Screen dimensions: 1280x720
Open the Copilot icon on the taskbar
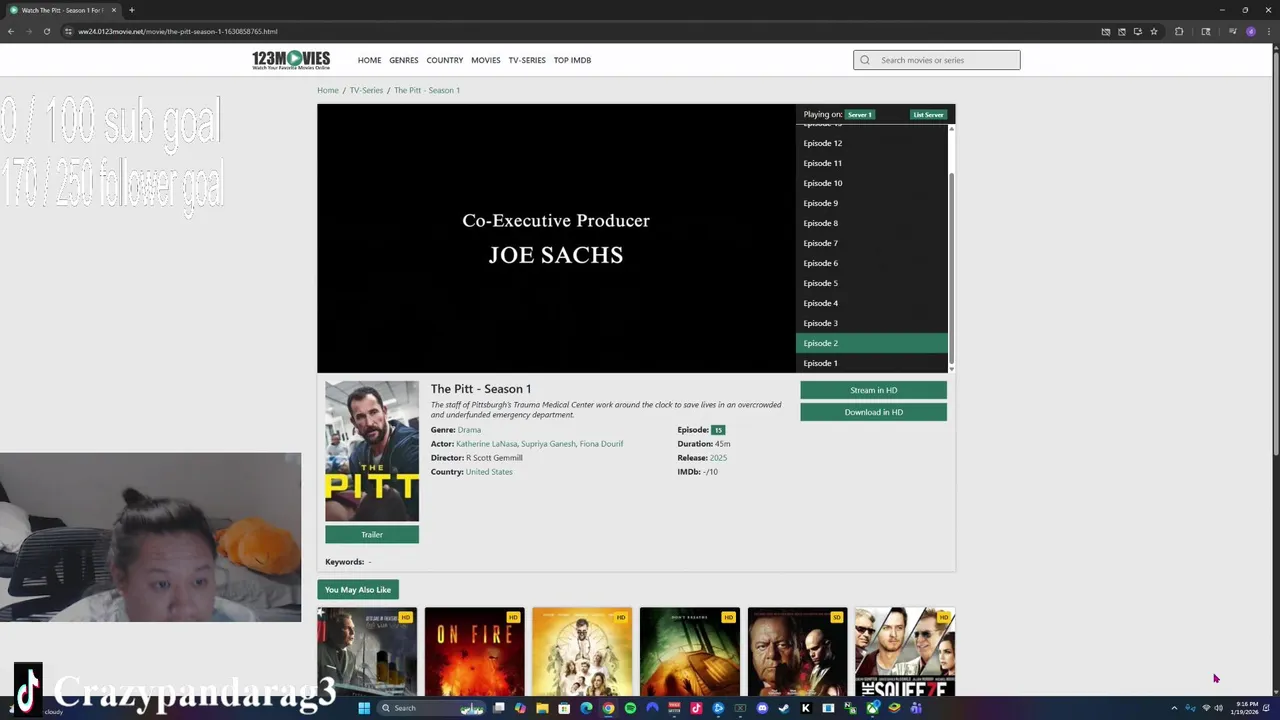pyautogui.click(x=520, y=708)
